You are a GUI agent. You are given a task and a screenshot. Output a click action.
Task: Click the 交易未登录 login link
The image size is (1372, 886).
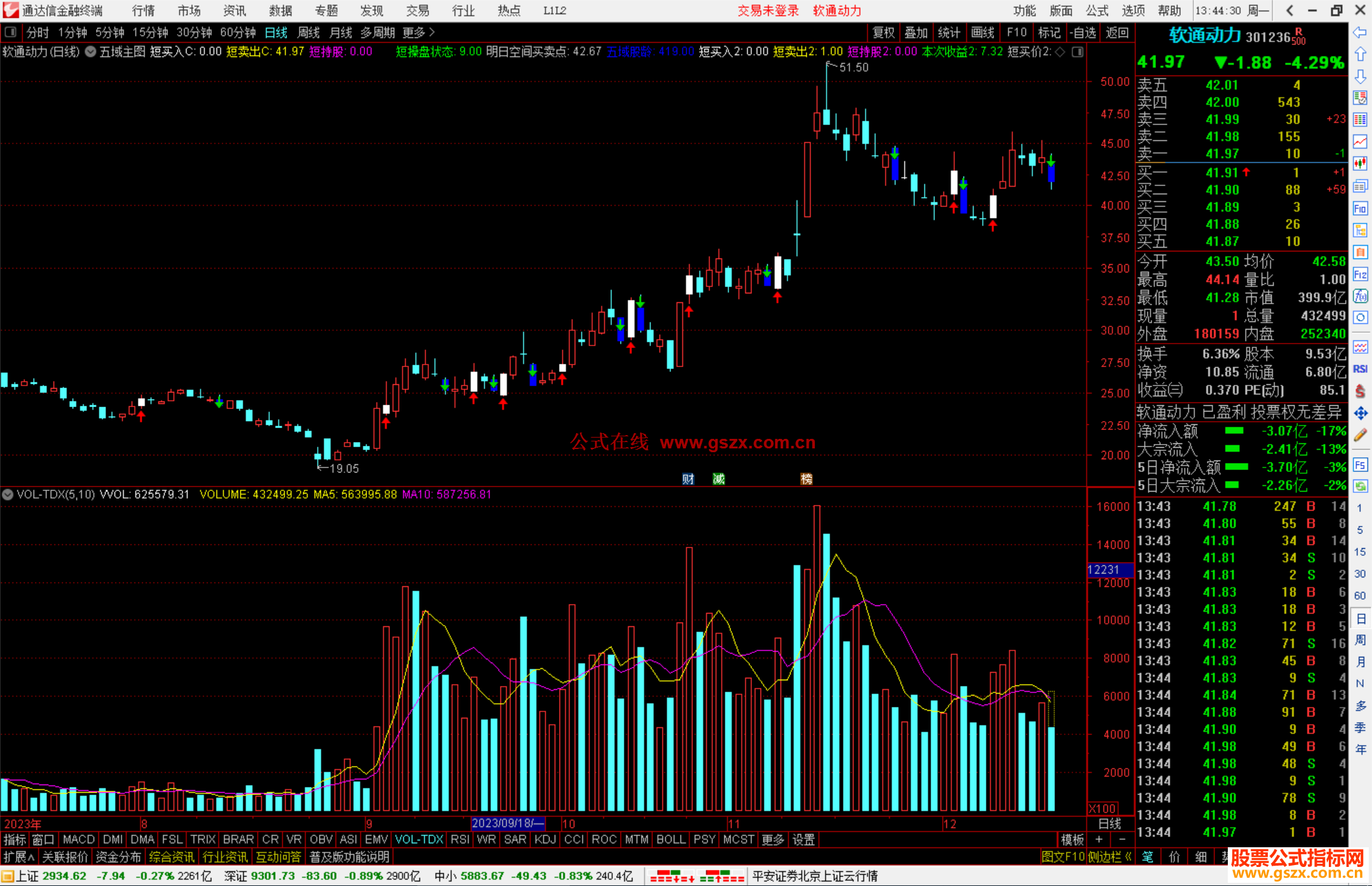pos(768,11)
